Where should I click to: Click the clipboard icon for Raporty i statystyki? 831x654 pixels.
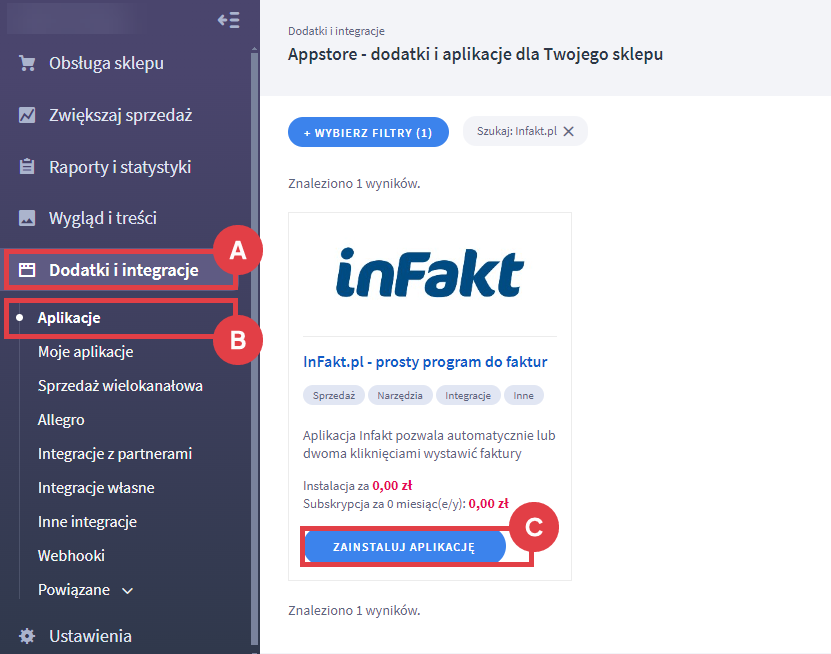(x=27, y=167)
